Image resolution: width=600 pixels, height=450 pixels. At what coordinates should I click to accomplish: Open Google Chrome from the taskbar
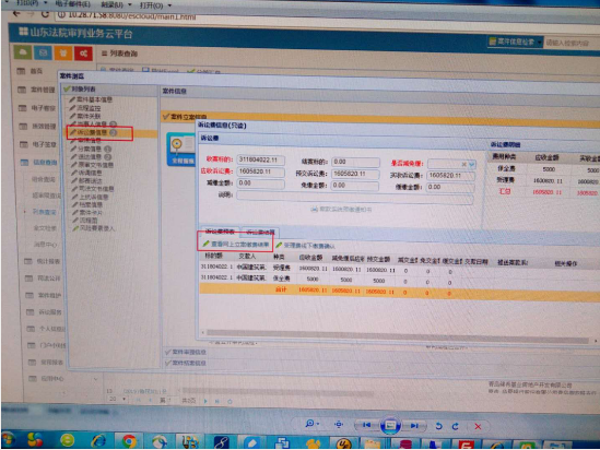129,442
